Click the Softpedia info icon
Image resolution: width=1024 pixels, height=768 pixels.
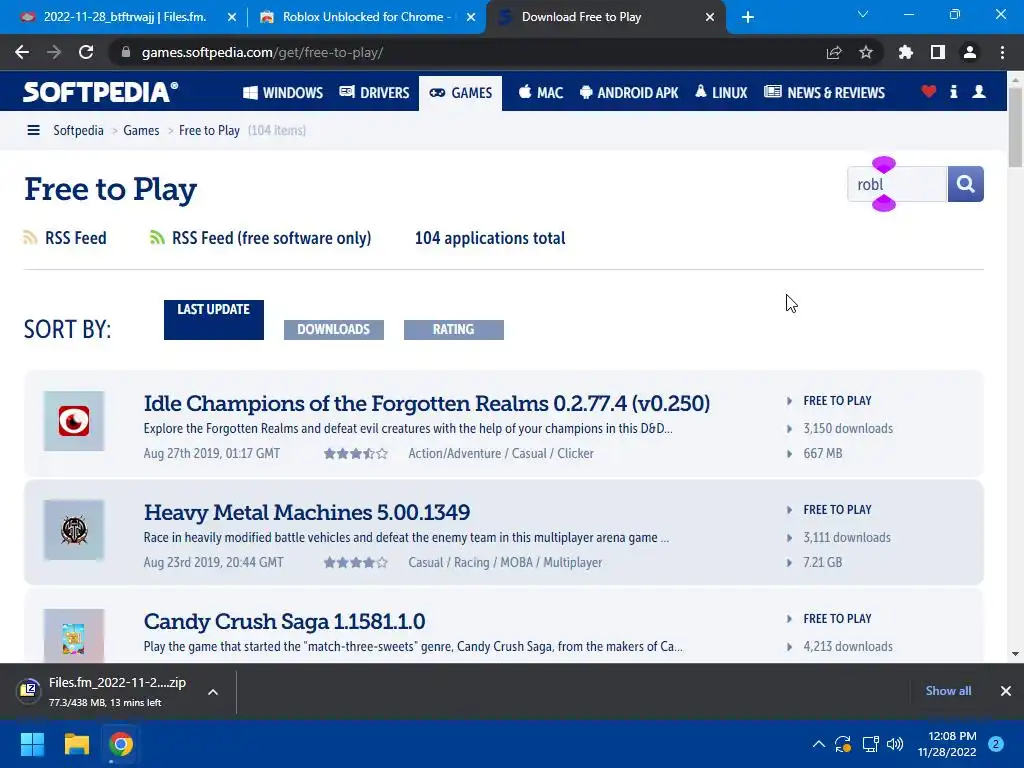953,92
